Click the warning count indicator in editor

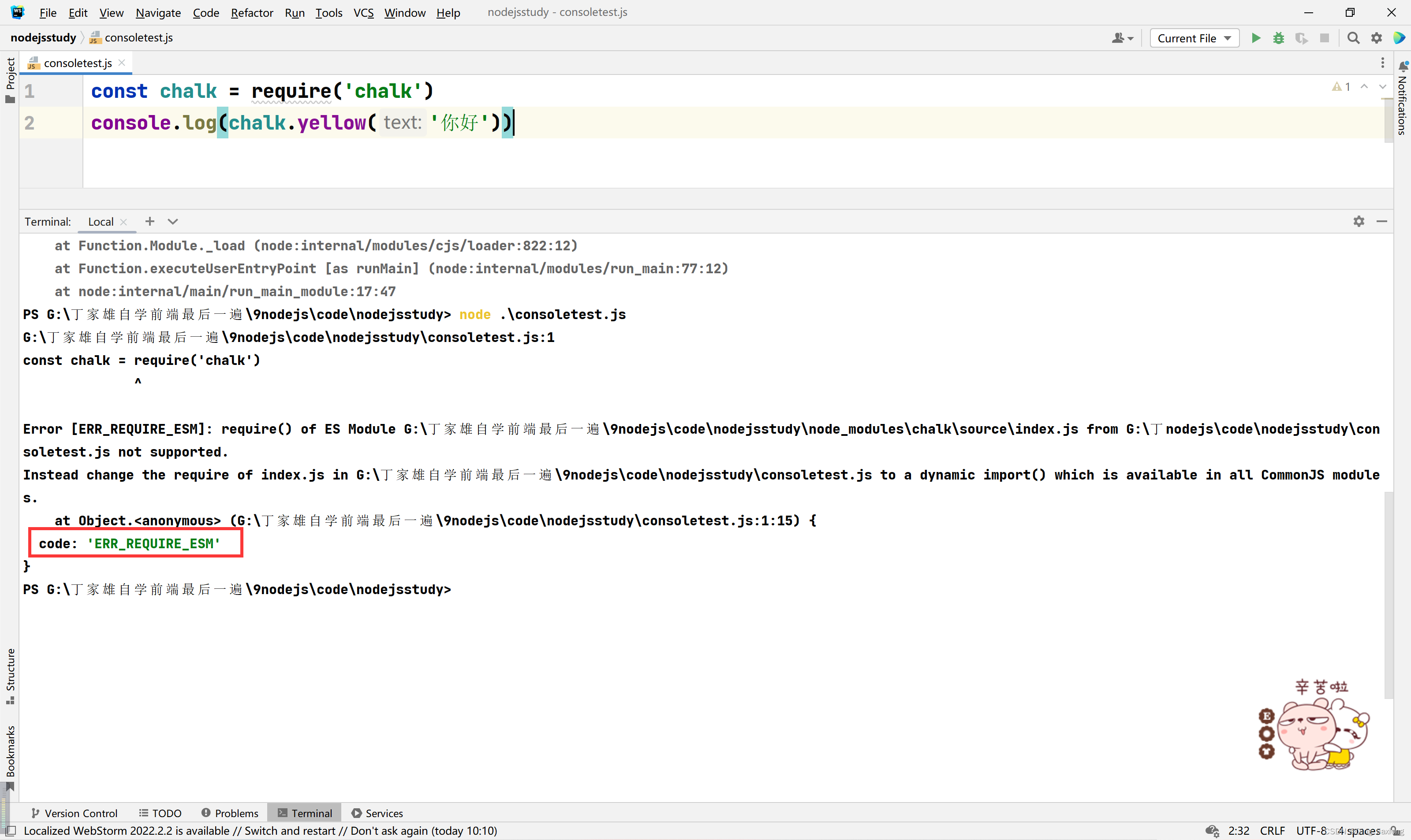click(x=1341, y=87)
